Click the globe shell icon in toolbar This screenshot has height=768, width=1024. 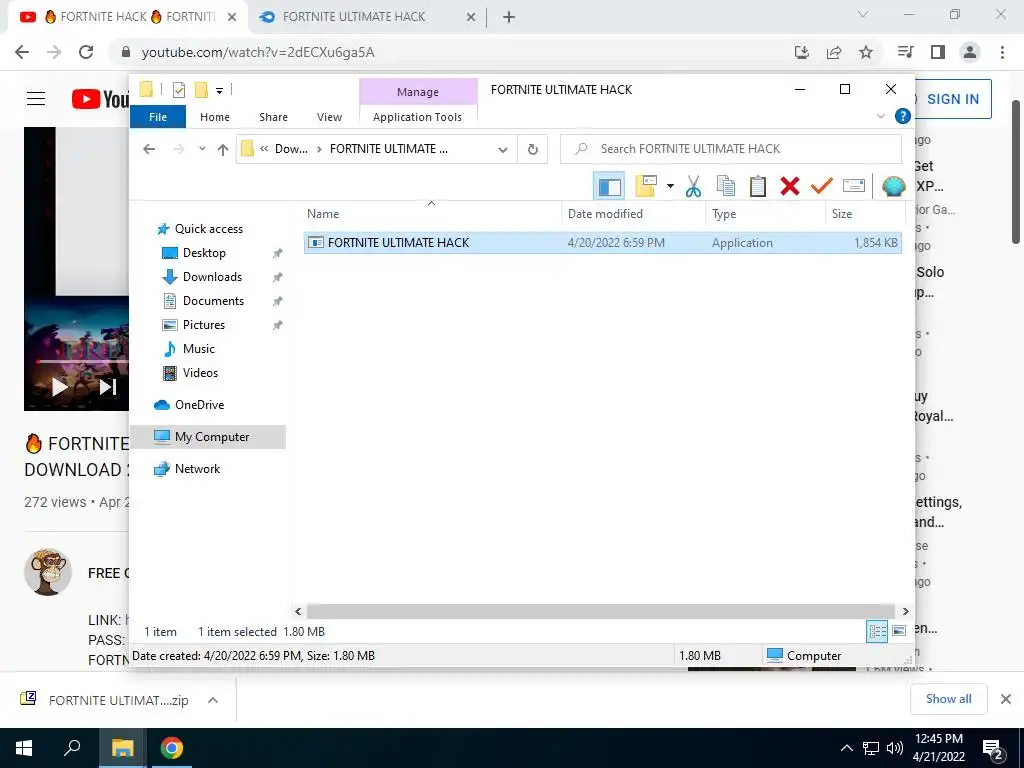tap(893, 186)
